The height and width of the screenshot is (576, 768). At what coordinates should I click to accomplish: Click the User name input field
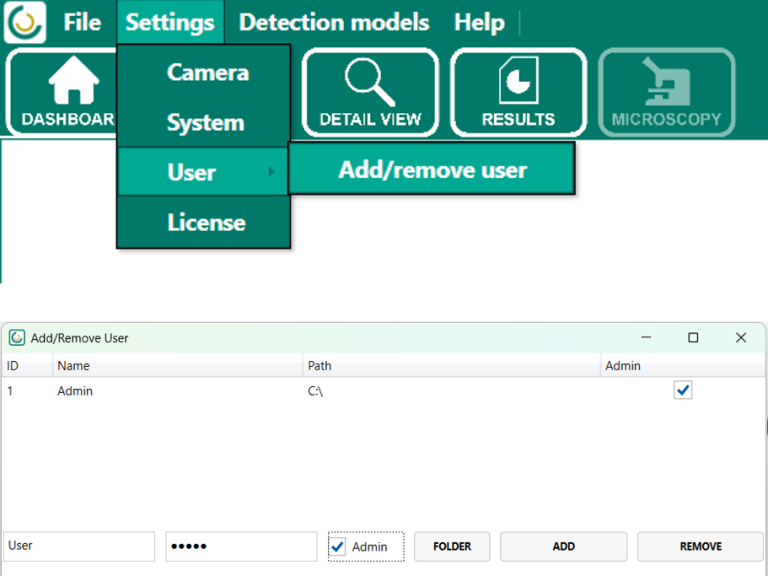coord(79,546)
